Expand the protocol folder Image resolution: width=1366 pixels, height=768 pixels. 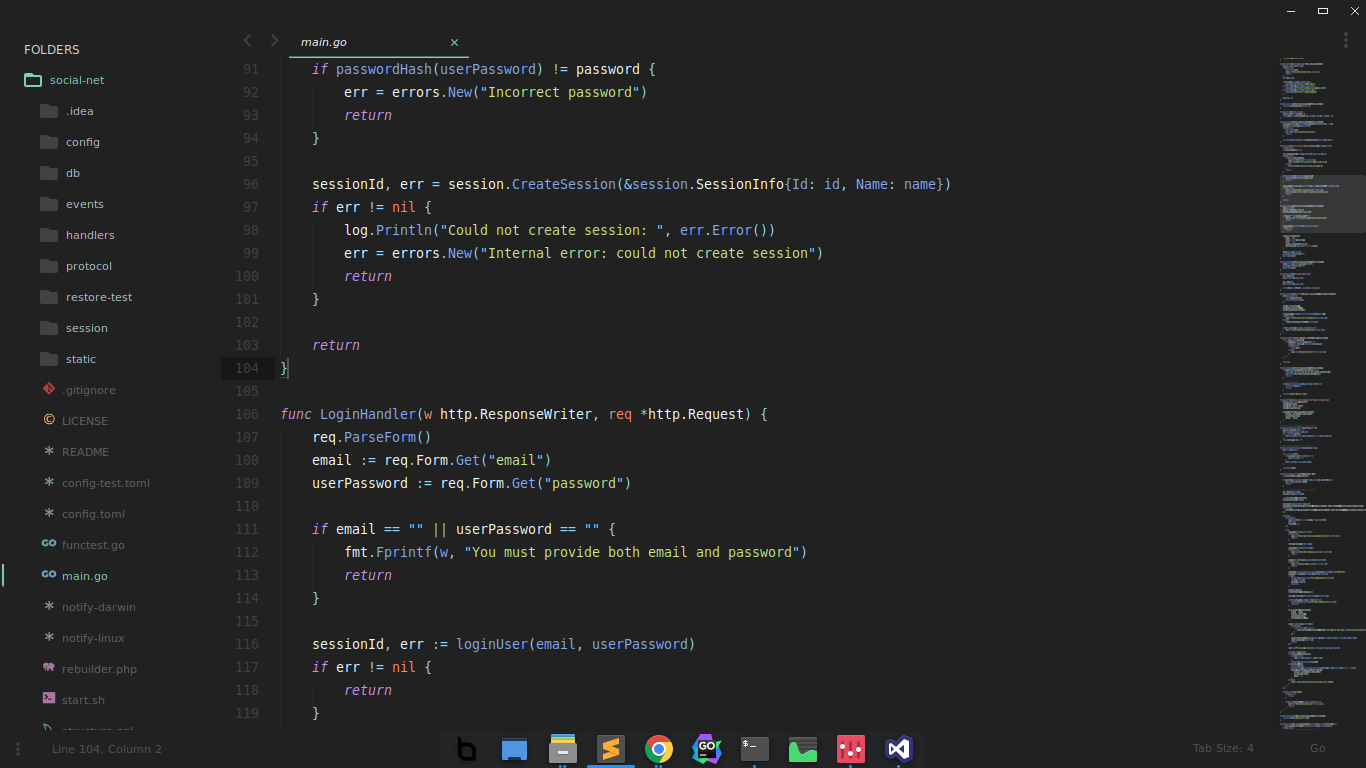(x=49, y=266)
